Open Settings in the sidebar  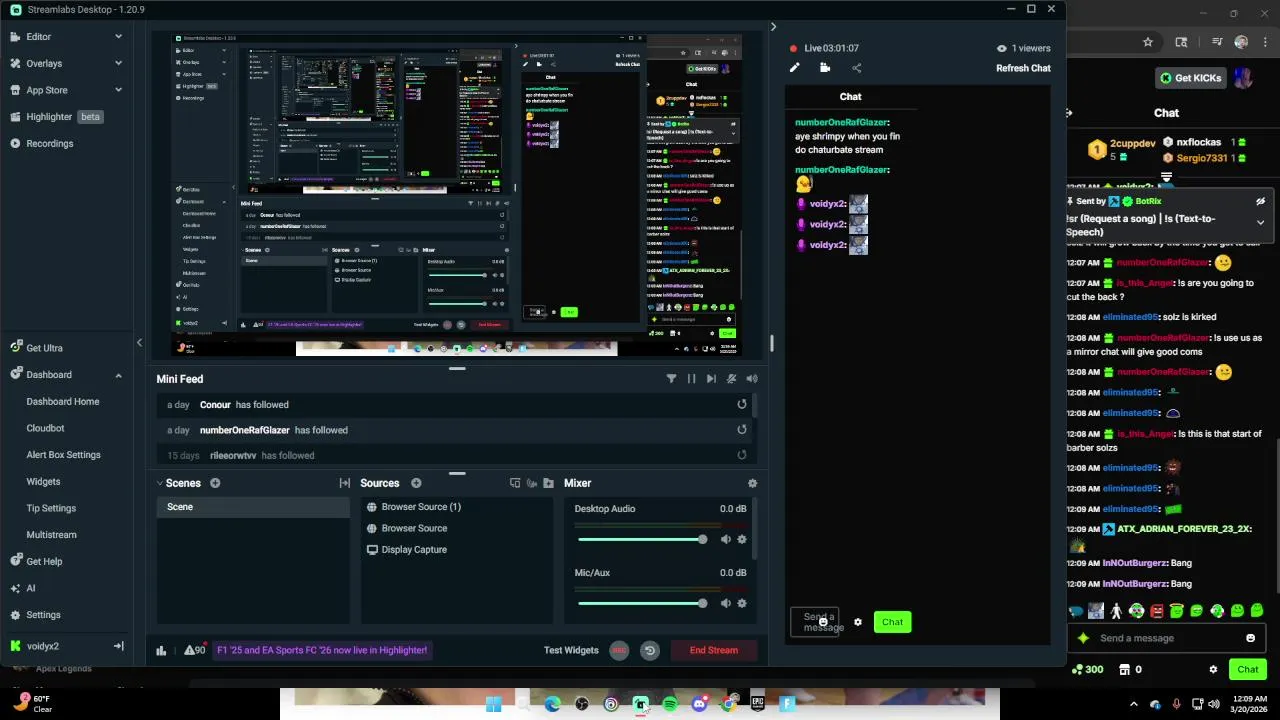[x=43, y=615]
